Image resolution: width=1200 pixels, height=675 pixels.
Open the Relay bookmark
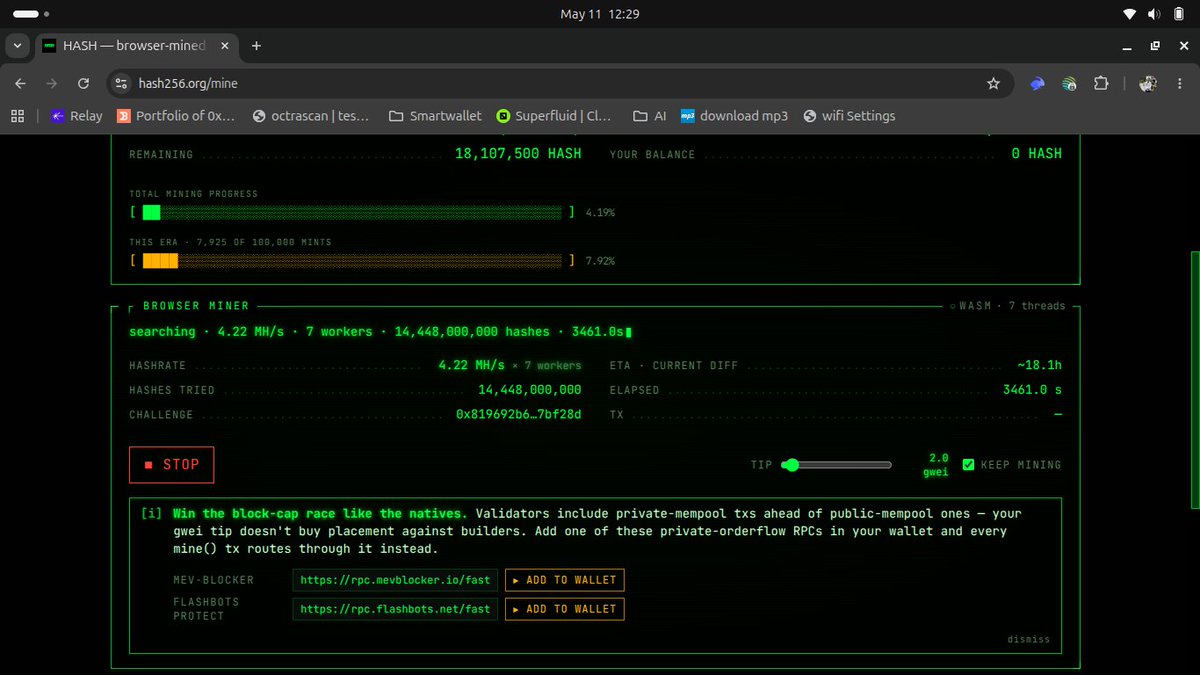[x=77, y=116]
